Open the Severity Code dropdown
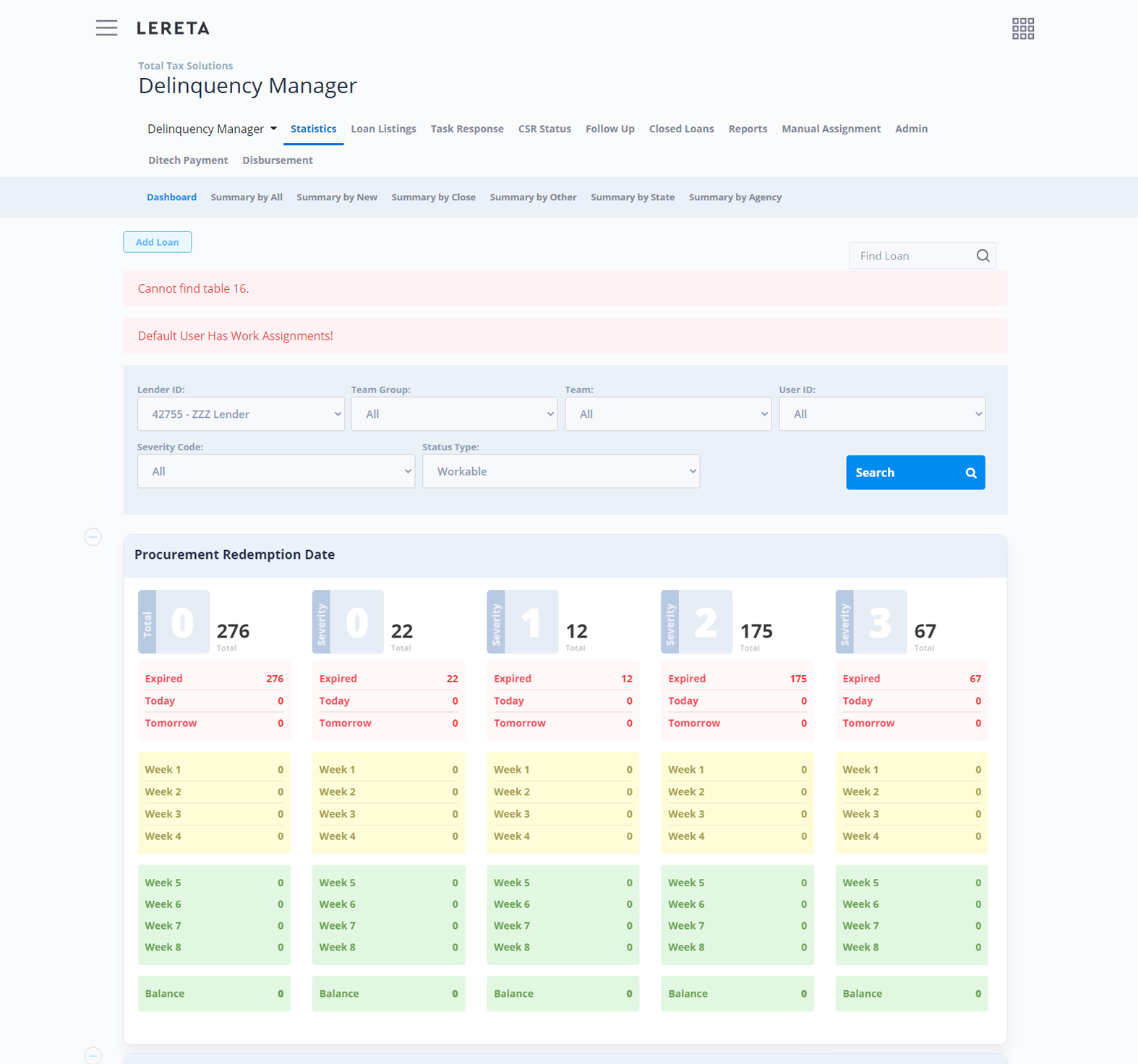Viewport: 1138px width, 1064px height. (x=275, y=471)
